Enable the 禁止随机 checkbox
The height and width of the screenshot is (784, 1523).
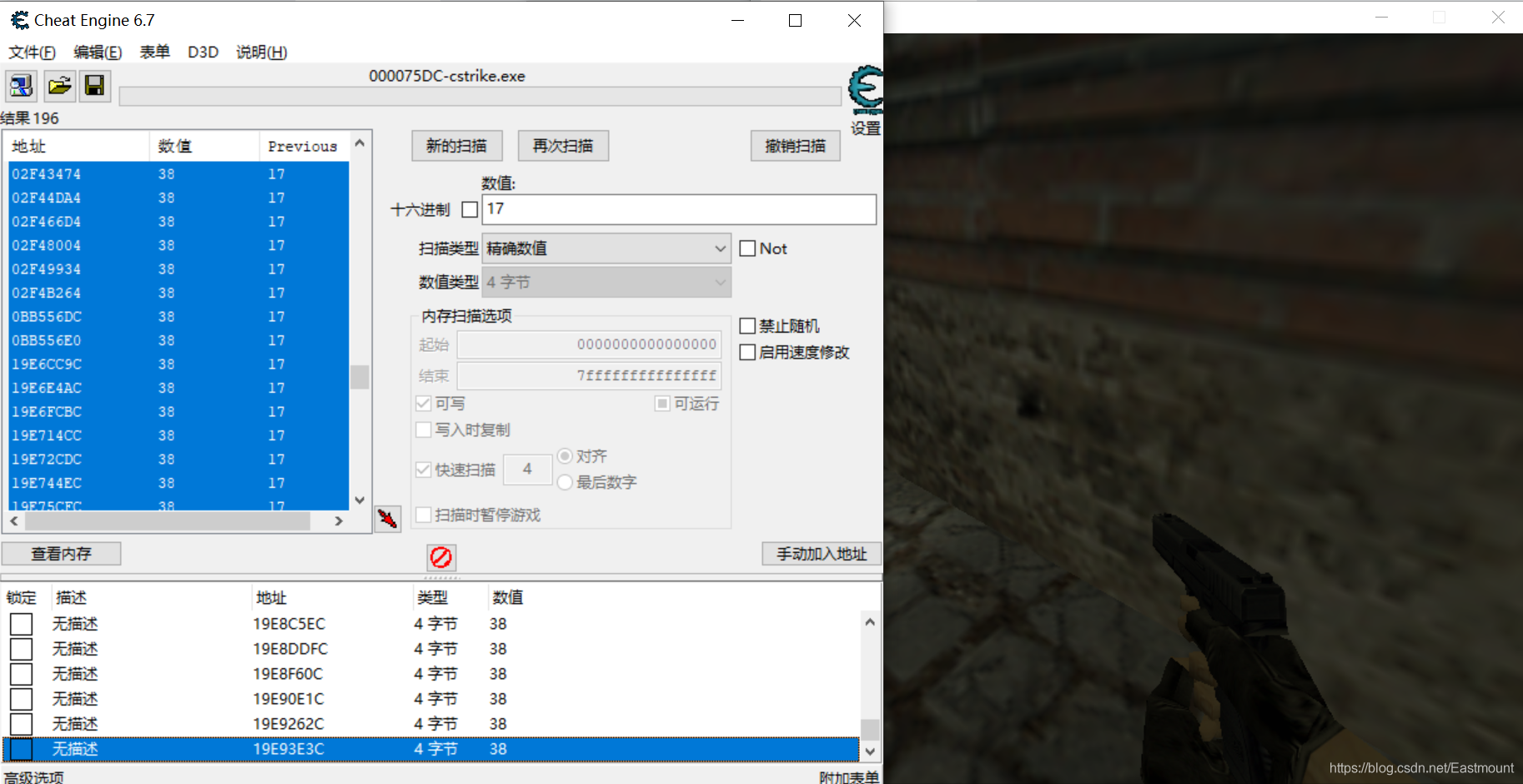[x=747, y=326]
